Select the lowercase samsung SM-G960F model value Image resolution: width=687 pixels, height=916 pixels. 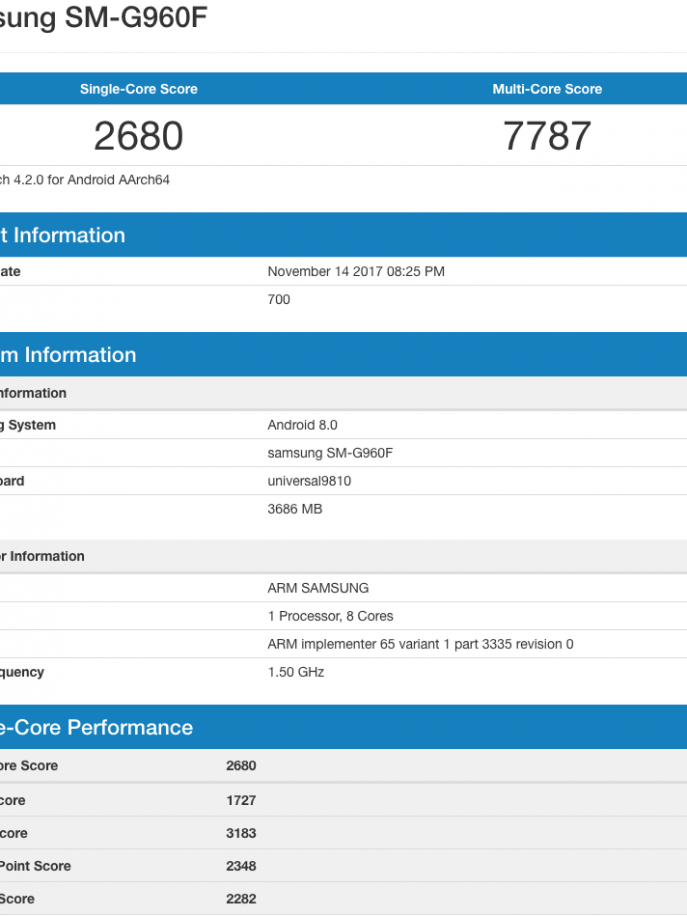pyautogui.click(x=330, y=453)
